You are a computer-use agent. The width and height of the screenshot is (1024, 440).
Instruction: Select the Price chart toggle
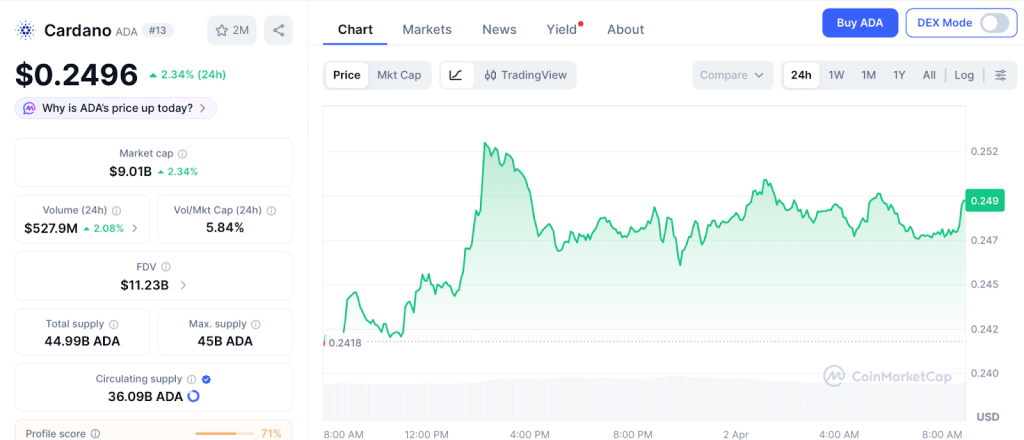(x=347, y=75)
